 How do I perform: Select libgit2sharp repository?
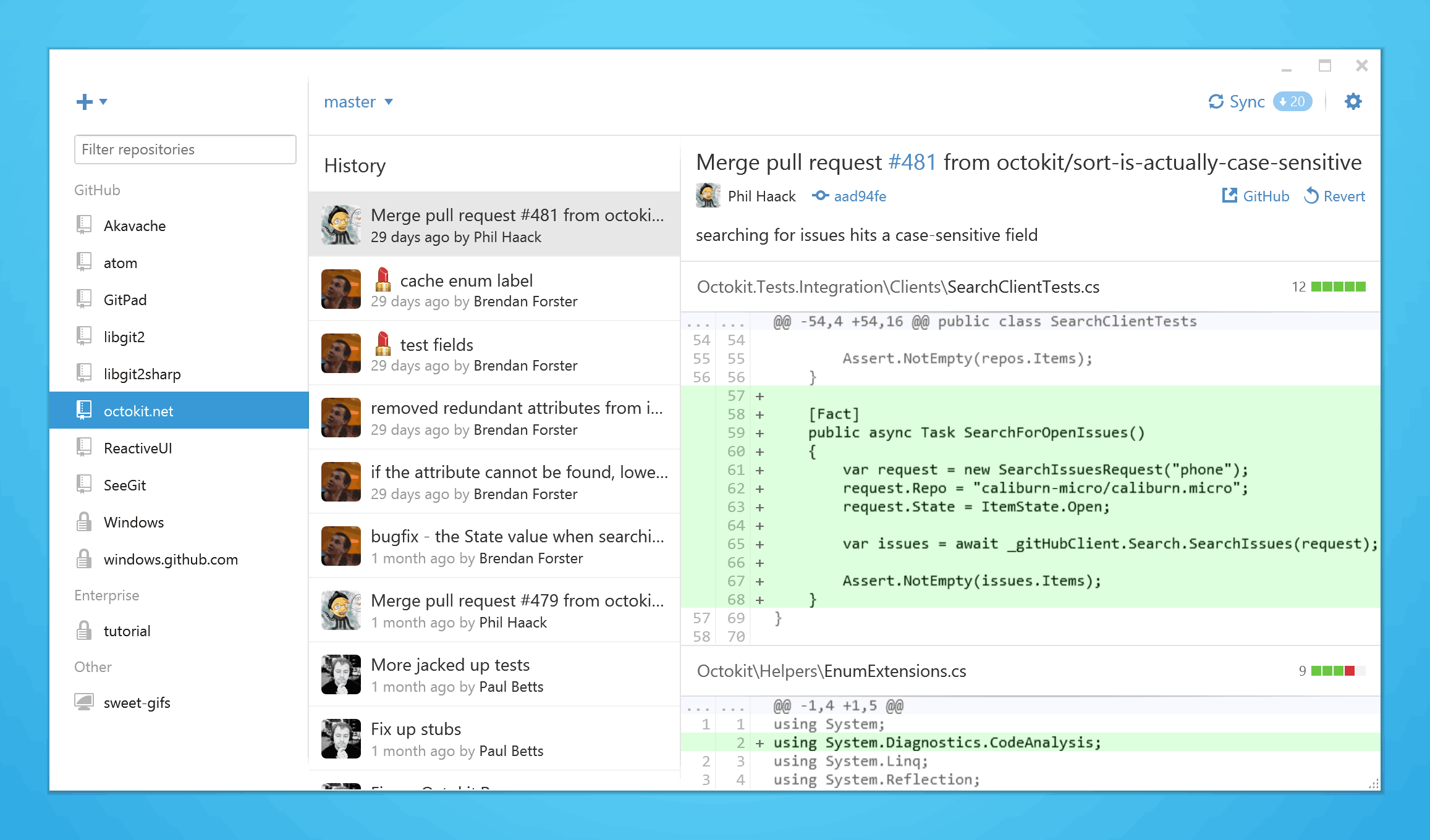click(179, 374)
